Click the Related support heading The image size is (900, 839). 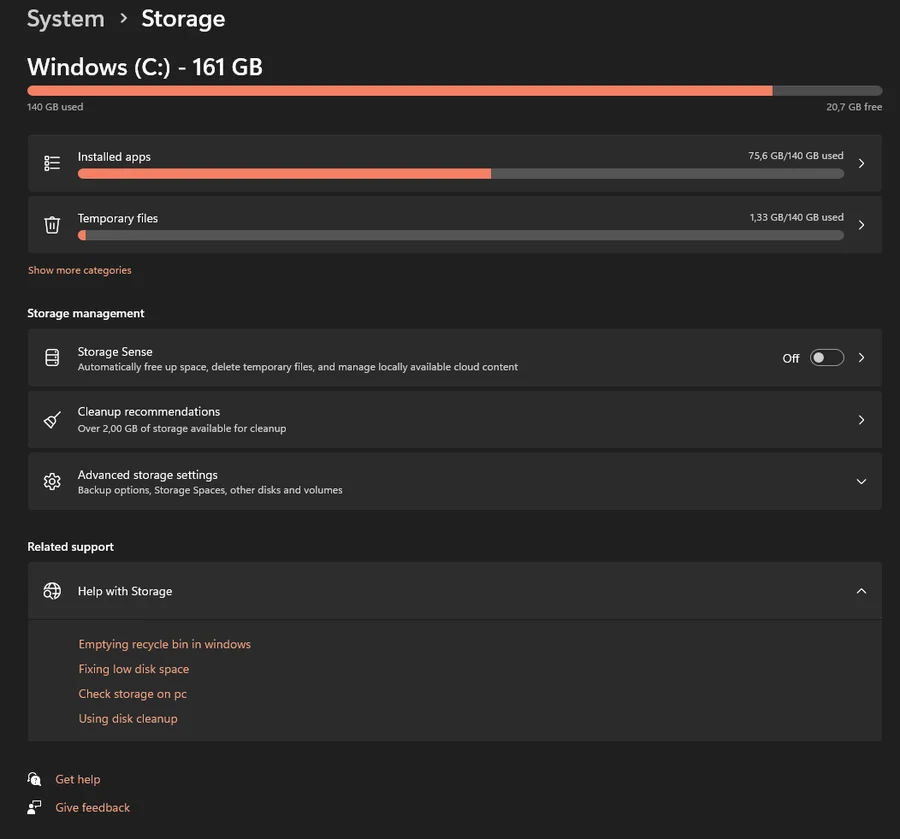[71, 547]
